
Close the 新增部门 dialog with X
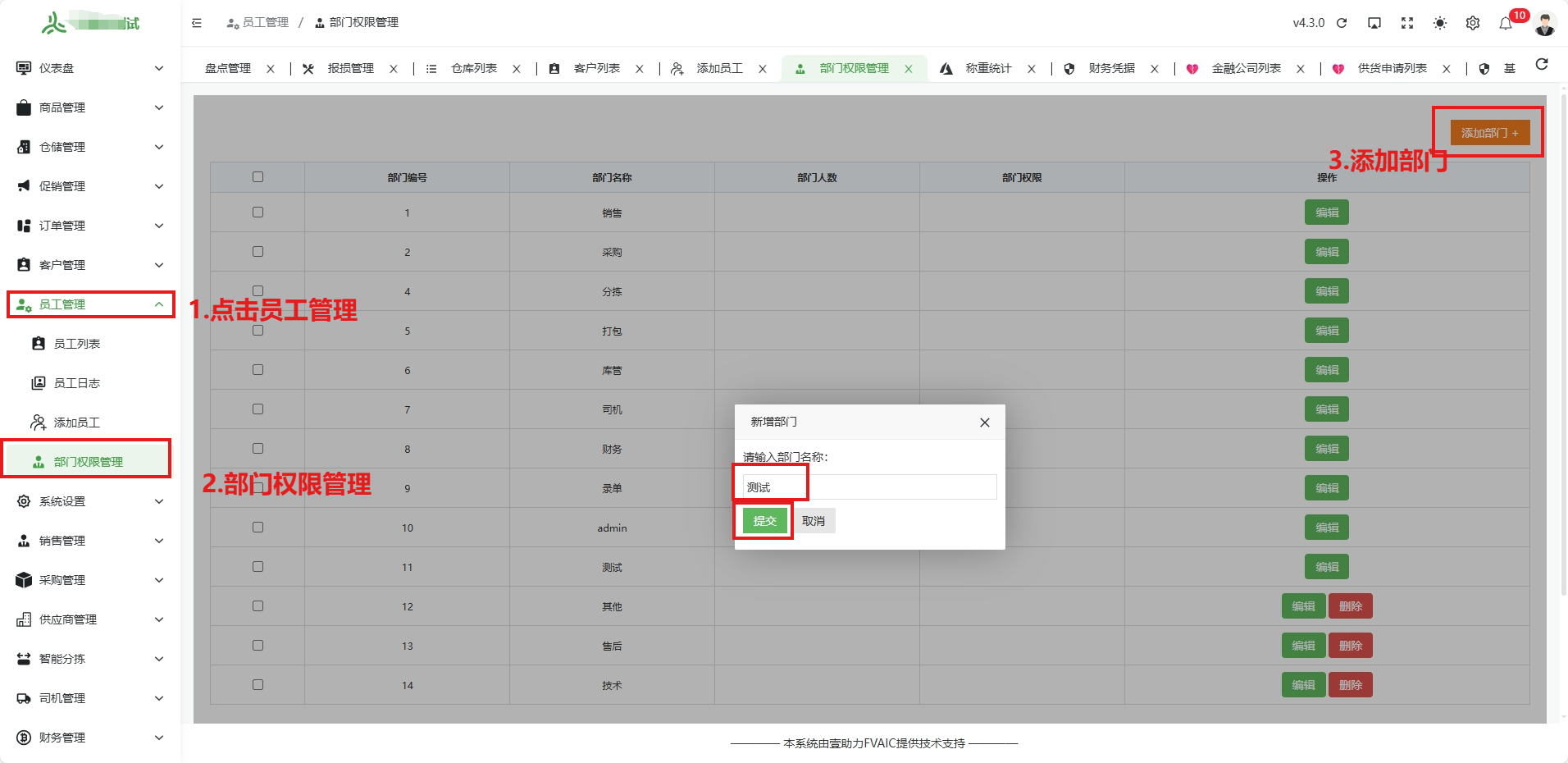(984, 423)
